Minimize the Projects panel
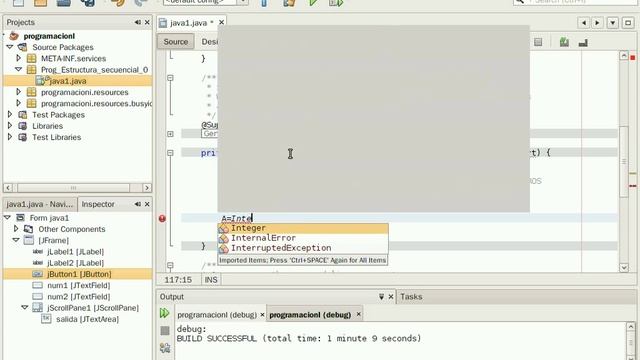 click(138, 22)
